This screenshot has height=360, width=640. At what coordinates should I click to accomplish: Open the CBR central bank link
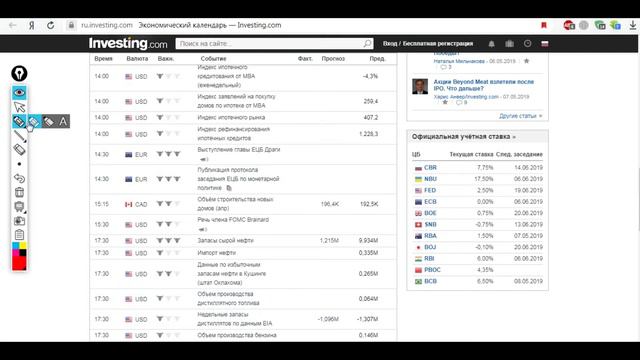[x=430, y=168]
